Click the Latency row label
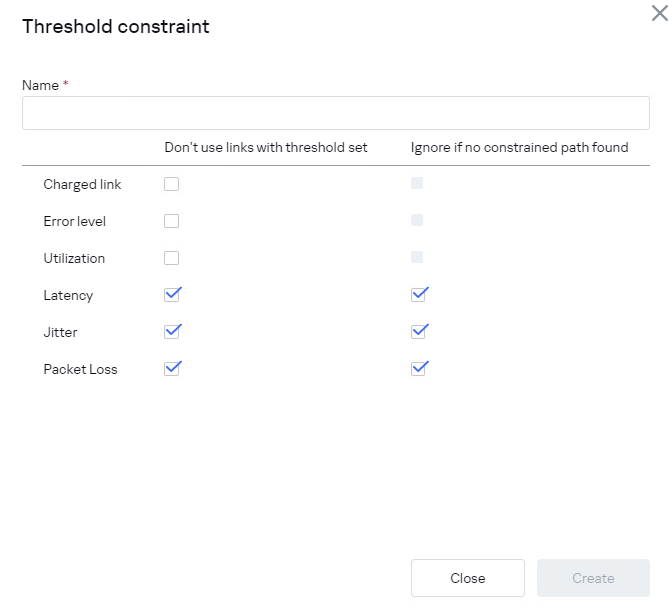The image size is (672, 616). pyautogui.click(x=68, y=295)
